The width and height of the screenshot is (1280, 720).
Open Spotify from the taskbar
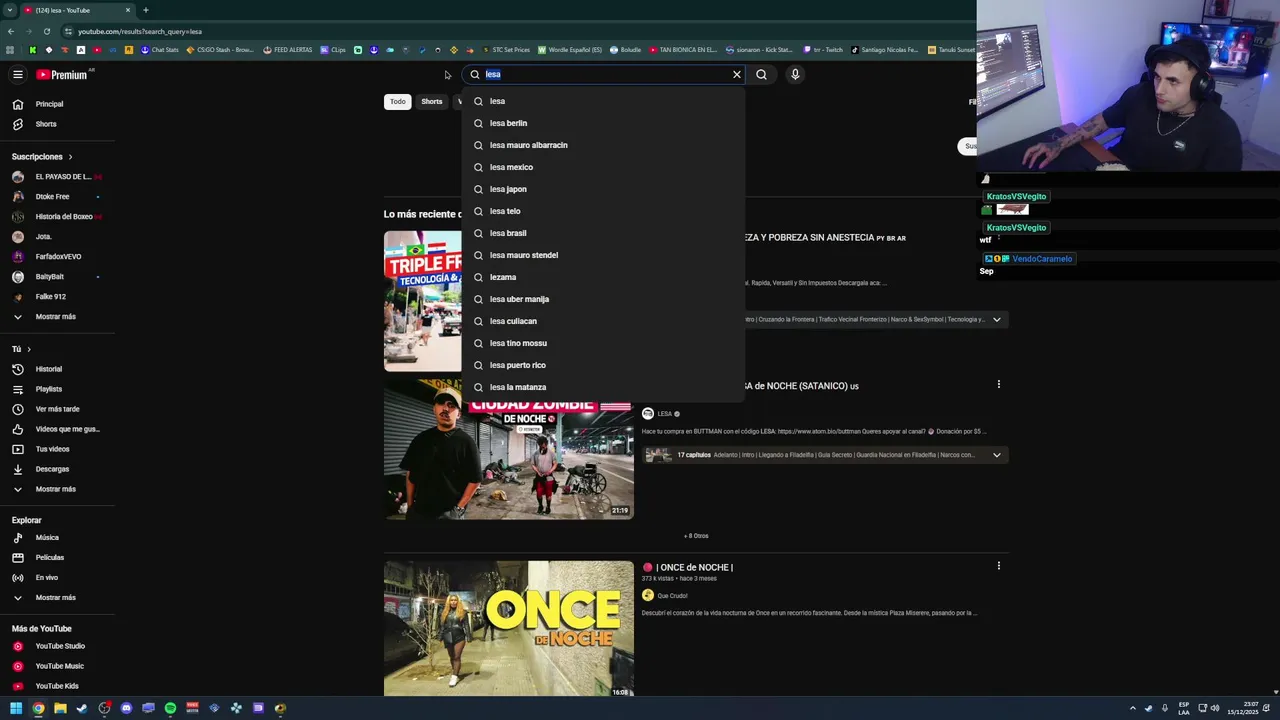point(170,708)
